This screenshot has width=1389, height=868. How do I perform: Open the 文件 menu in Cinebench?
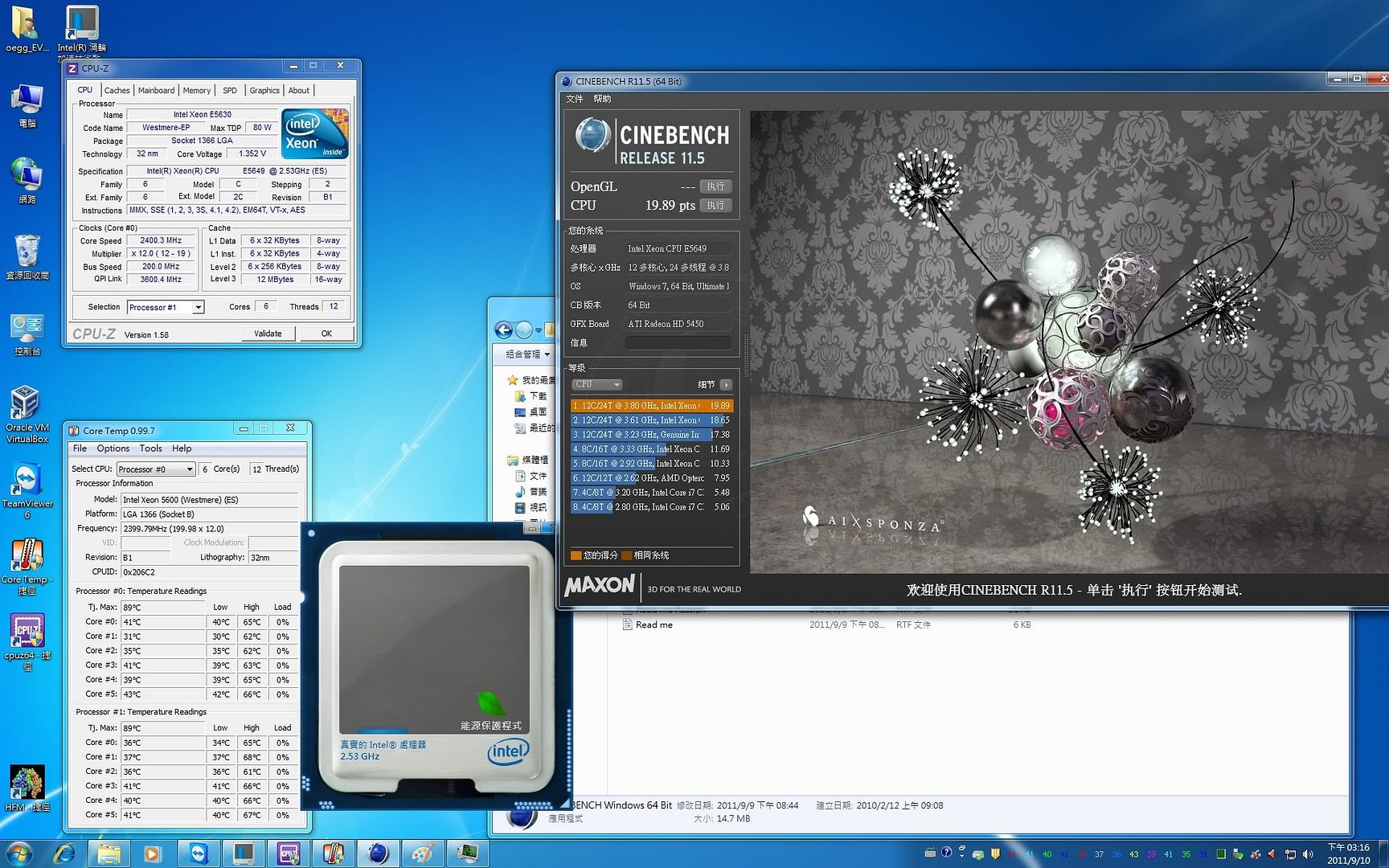(x=575, y=99)
